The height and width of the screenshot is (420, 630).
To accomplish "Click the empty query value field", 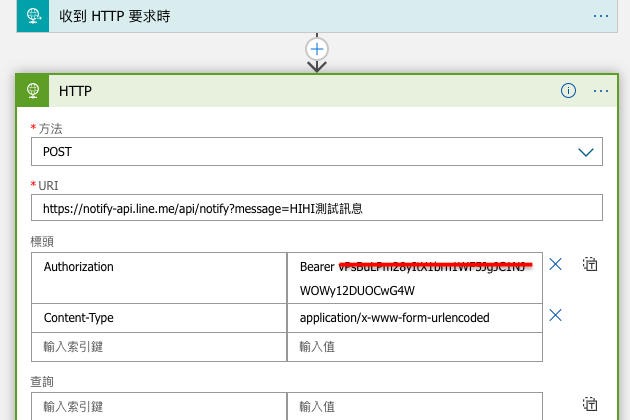I will coord(415,406).
